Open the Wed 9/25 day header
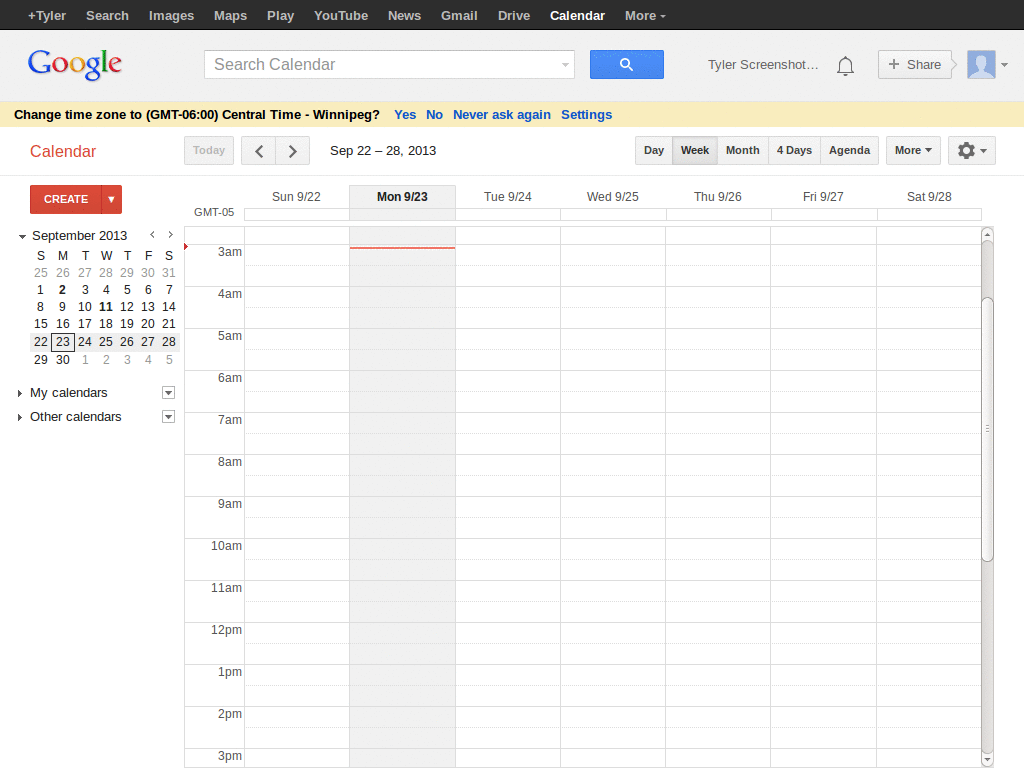Image resolution: width=1024 pixels, height=768 pixels. (x=613, y=197)
